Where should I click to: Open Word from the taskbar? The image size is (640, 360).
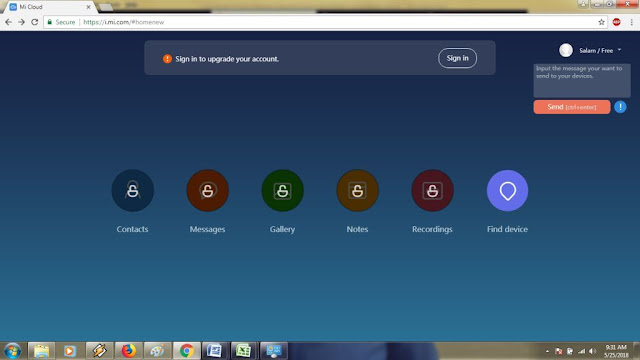tap(215, 351)
